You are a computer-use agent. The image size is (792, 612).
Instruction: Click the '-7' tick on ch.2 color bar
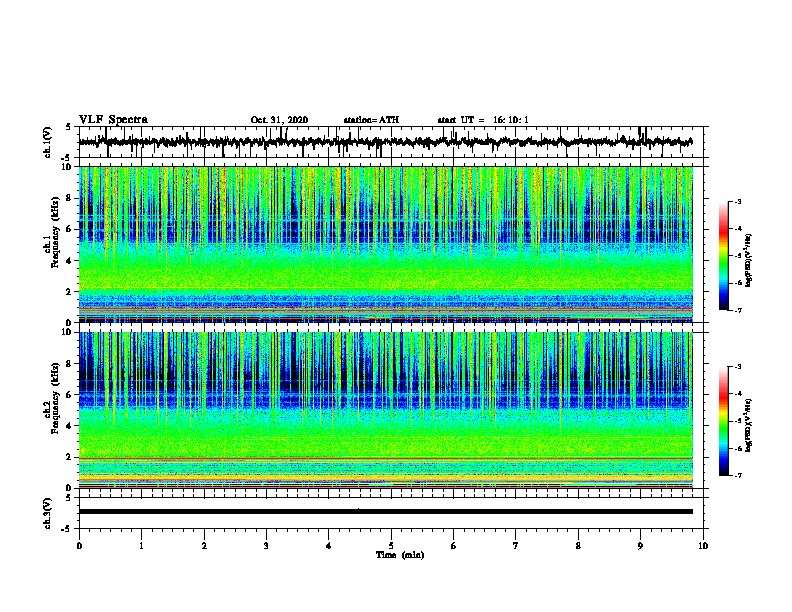pos(737,475)
